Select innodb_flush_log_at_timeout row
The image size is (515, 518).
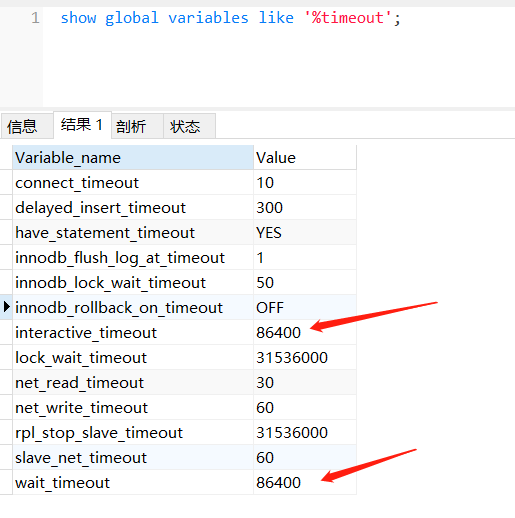click(x=184, y=257)
